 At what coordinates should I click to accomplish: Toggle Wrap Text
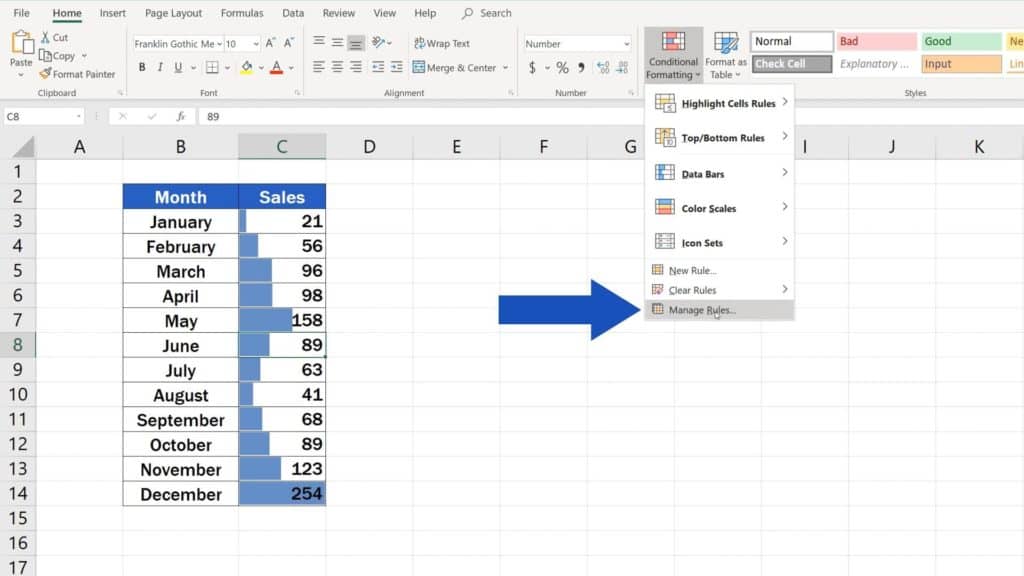[441, 44]
